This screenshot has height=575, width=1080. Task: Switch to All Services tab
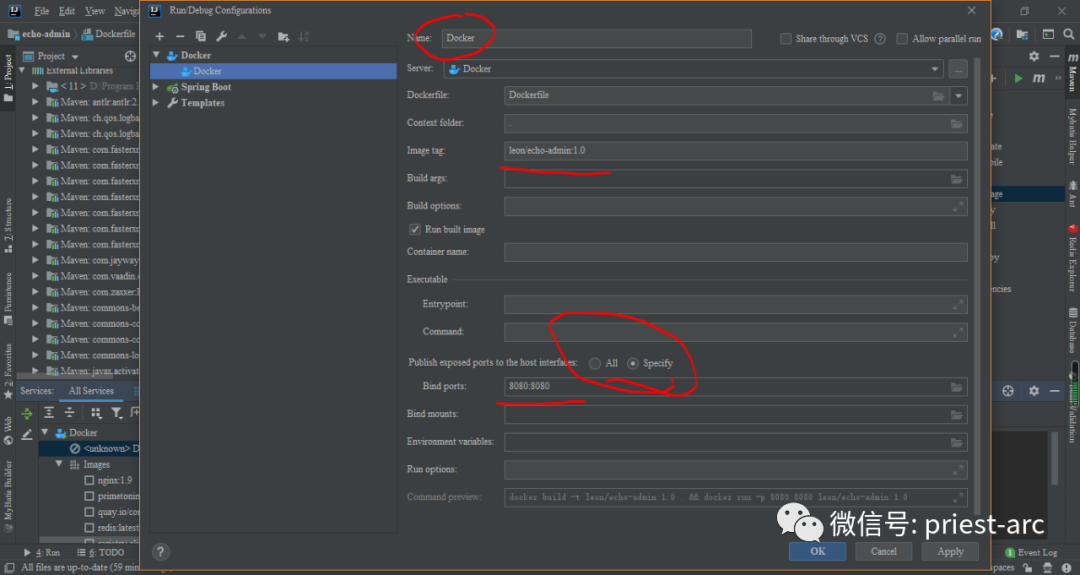(x=91, y=390)
